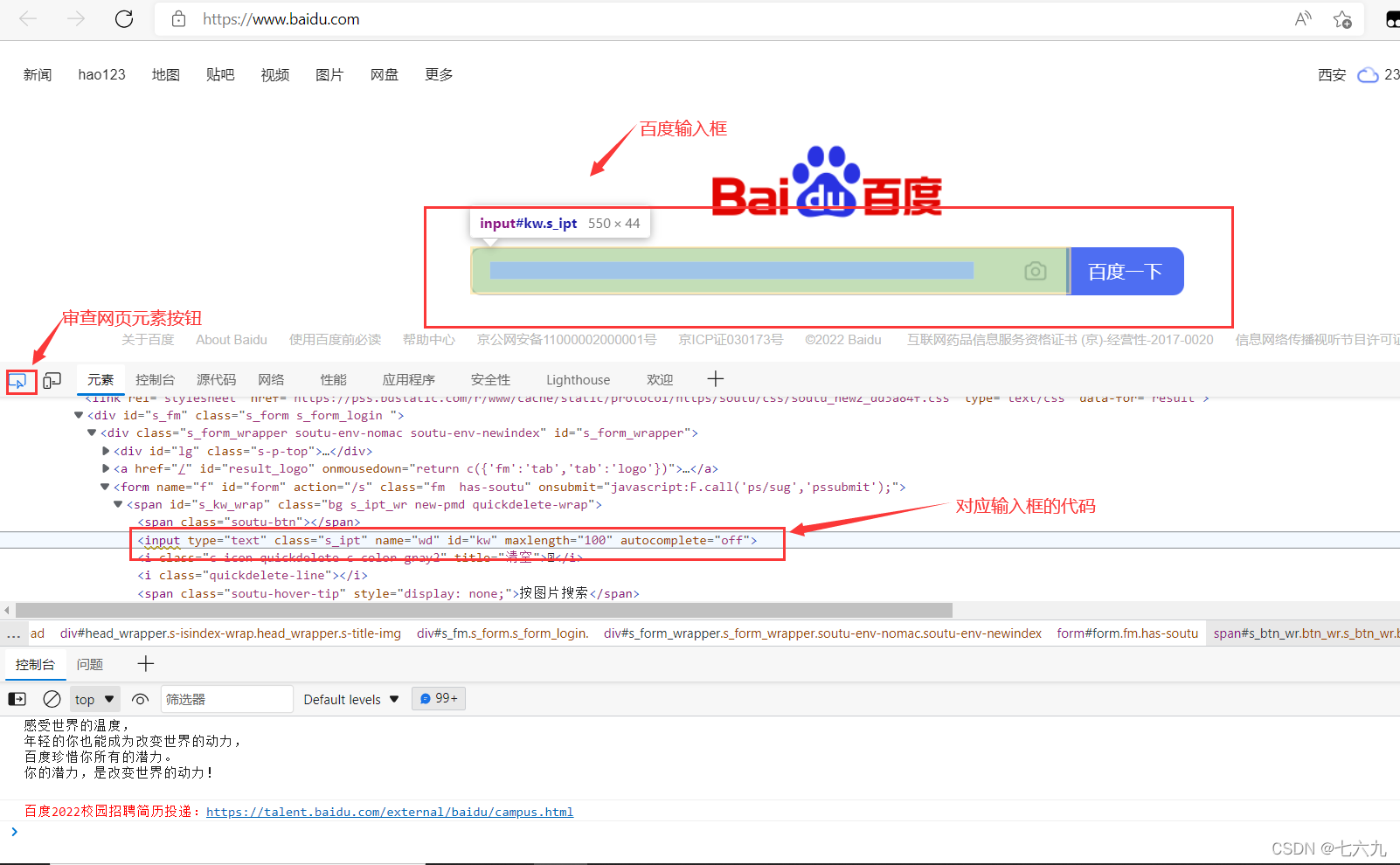1400x865 pixels.
Task: Add page to favorites star icon
Action: pyautogui.click(x=1343, y=18)
